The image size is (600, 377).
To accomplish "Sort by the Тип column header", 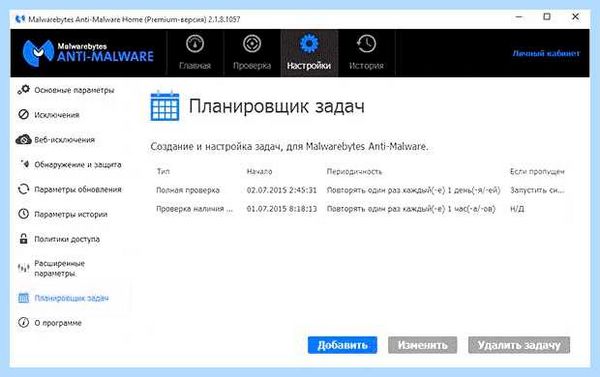I will pos(163,171).
